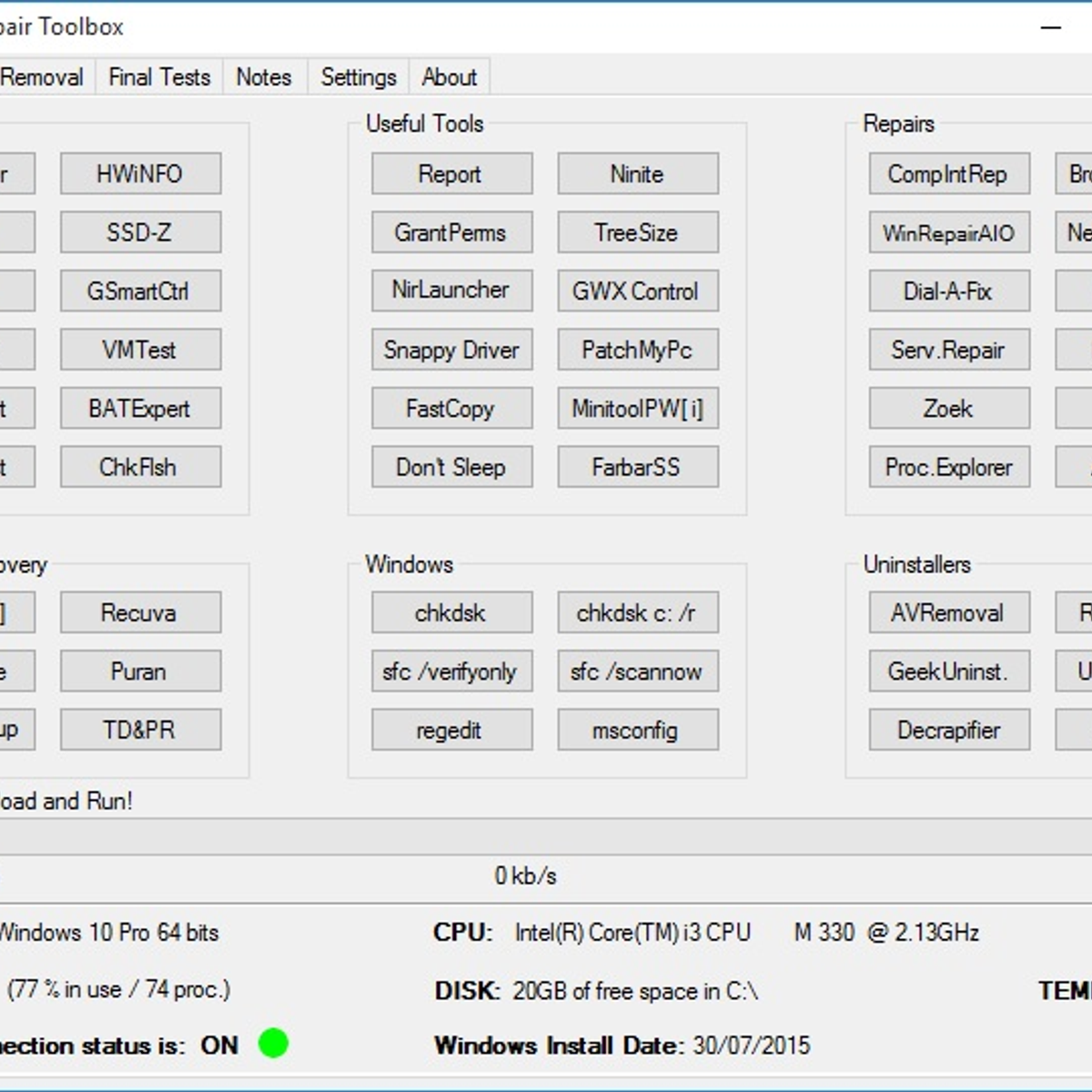Launch msconfig
The height and width of the screenshot is (1092, 1092).
[638, 730]
